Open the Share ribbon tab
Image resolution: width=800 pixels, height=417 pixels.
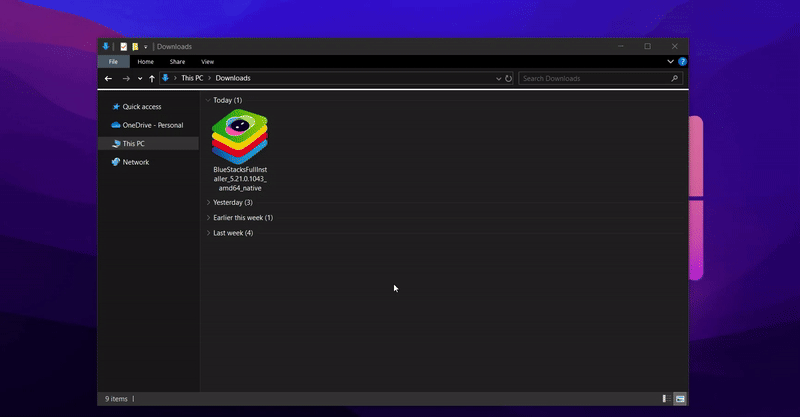coord(177,62)
